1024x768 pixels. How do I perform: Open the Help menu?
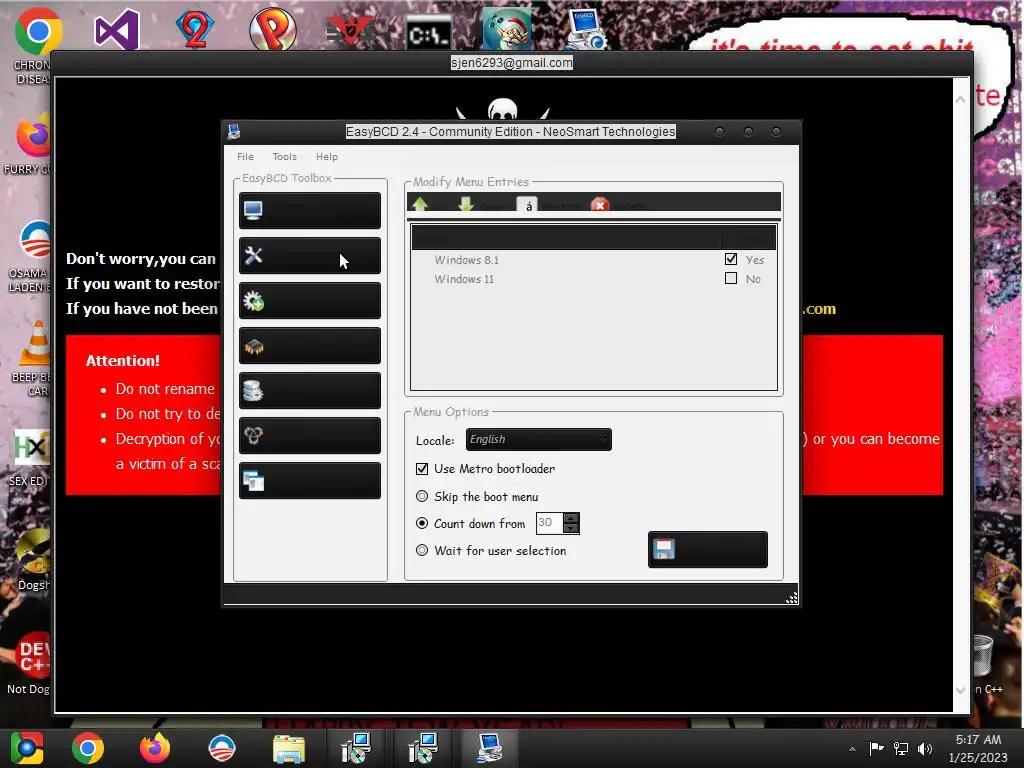point(327,157)
